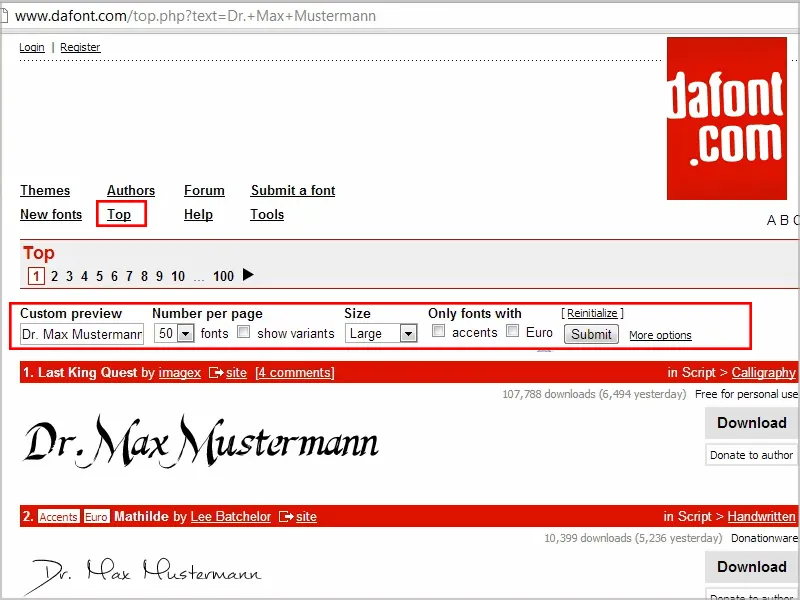Tick the accents checkbox

(x=438, y=331)
